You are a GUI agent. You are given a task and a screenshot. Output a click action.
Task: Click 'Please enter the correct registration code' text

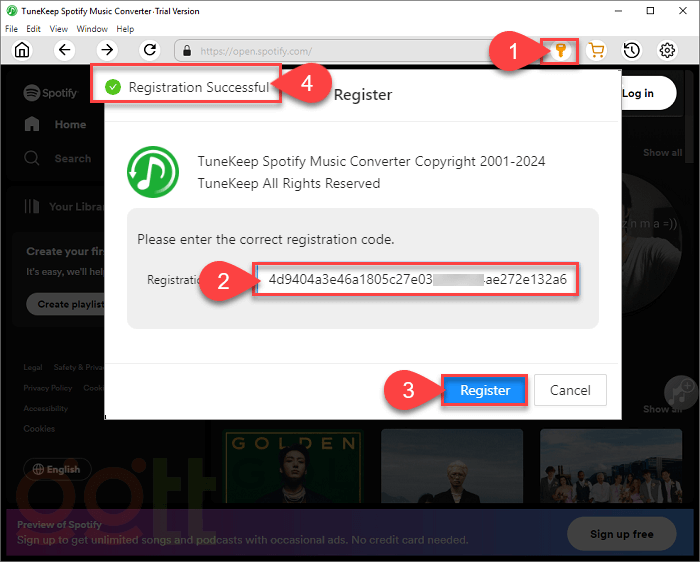(266, 239)
